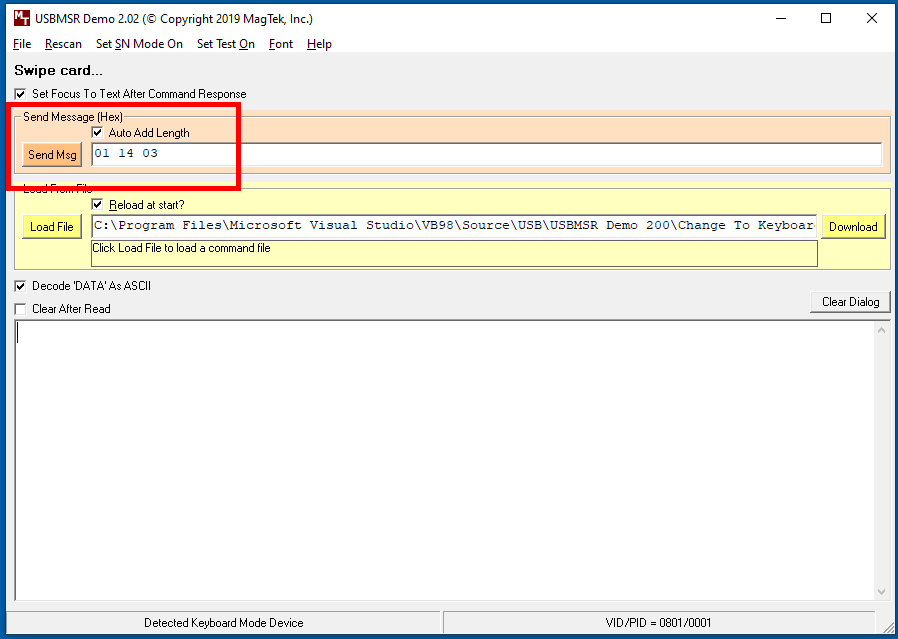Click the scrollbar down arrow in output area

point(881,592)
